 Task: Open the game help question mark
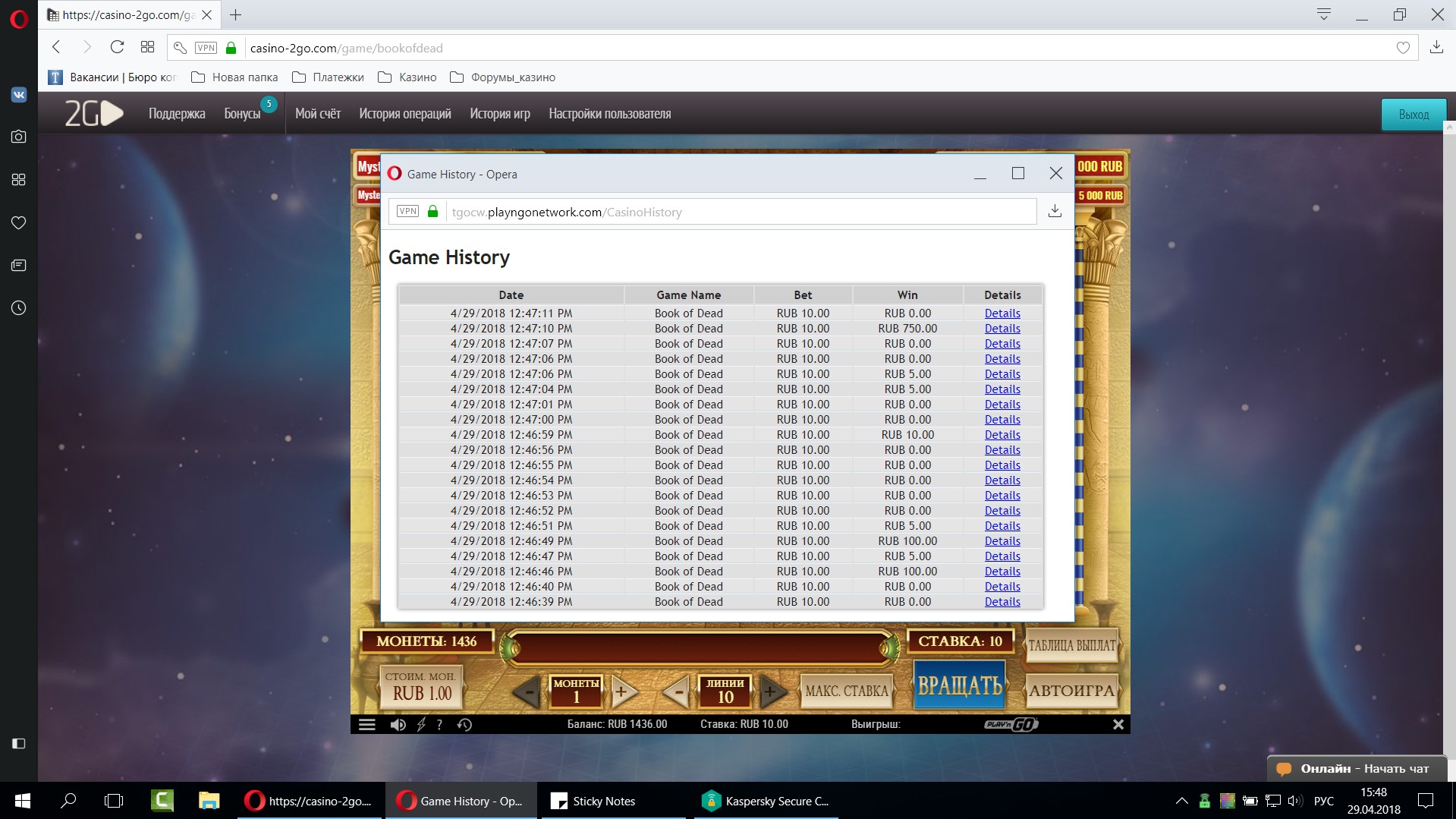pyautogui.click(x=439, y=724)
